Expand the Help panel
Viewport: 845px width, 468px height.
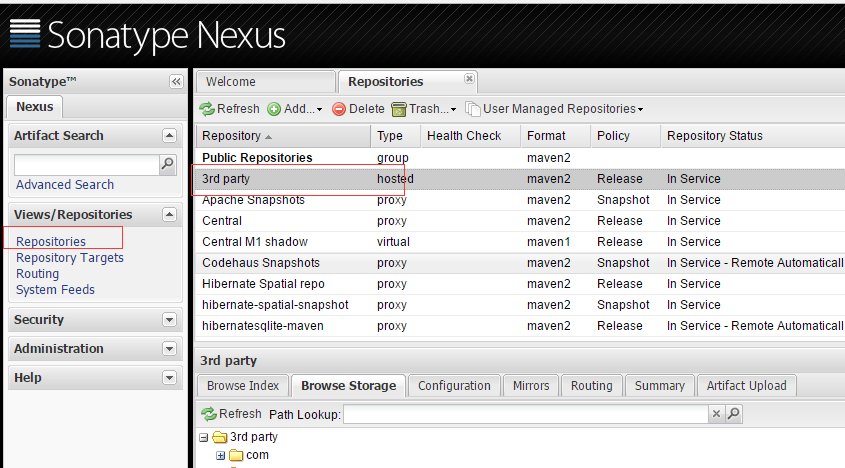169,377
